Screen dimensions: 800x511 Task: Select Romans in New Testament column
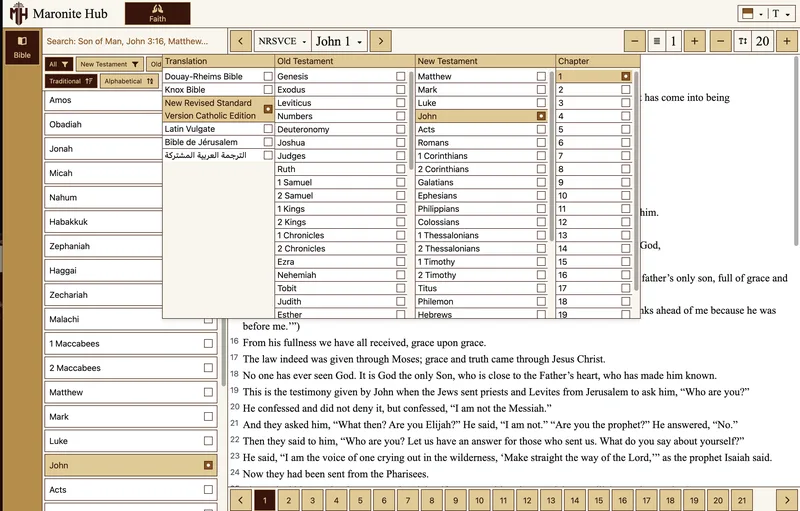click(x=481, y=142)
